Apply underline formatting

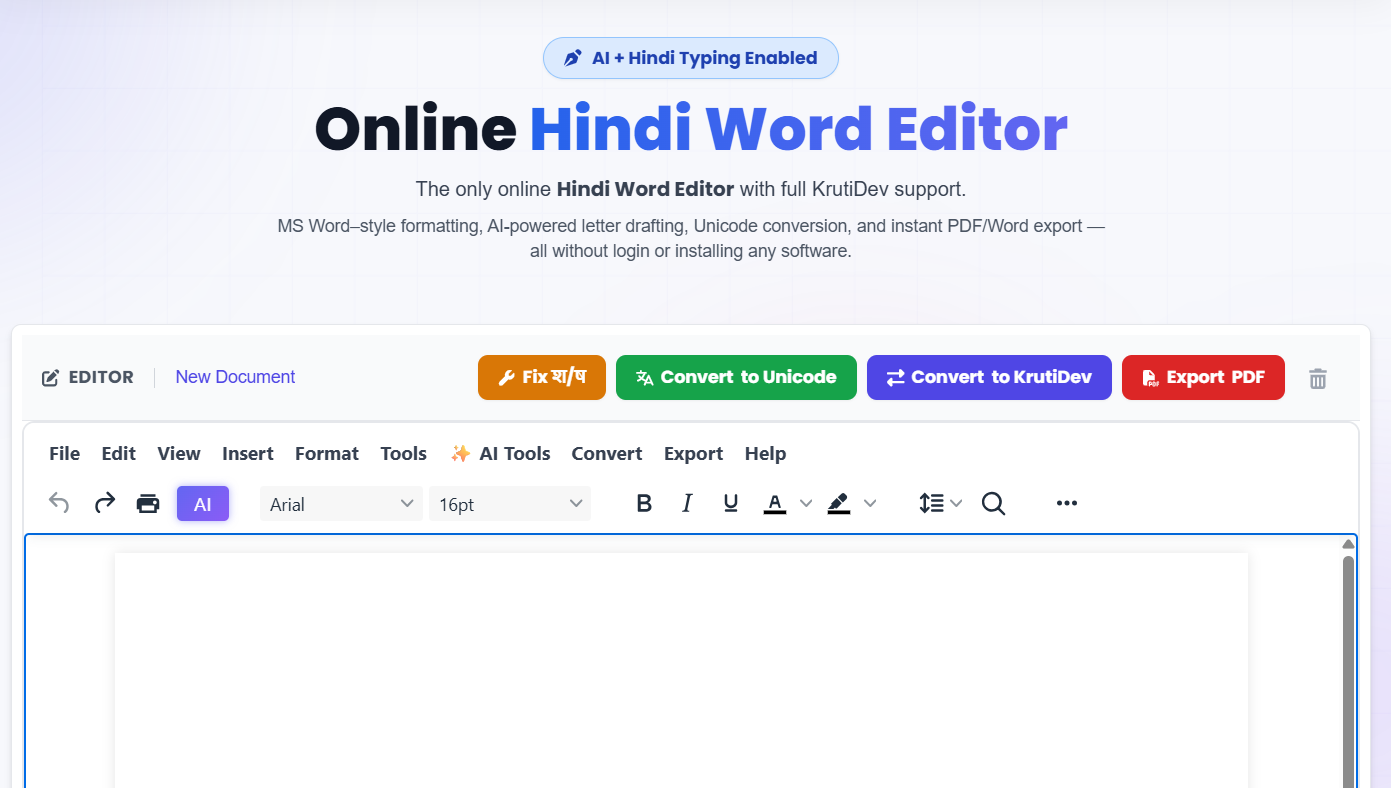coord(731,503)
